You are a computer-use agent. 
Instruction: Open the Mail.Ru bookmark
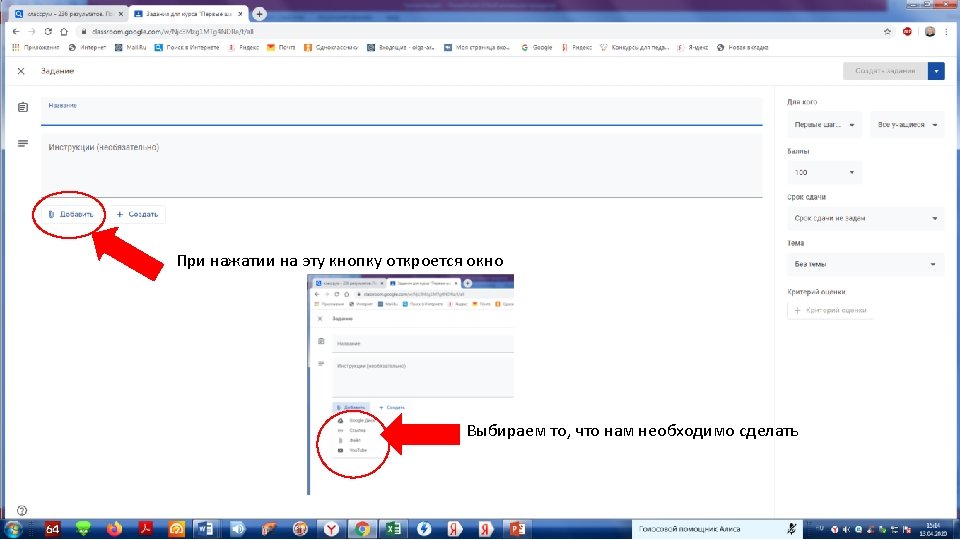coord(130,47)
